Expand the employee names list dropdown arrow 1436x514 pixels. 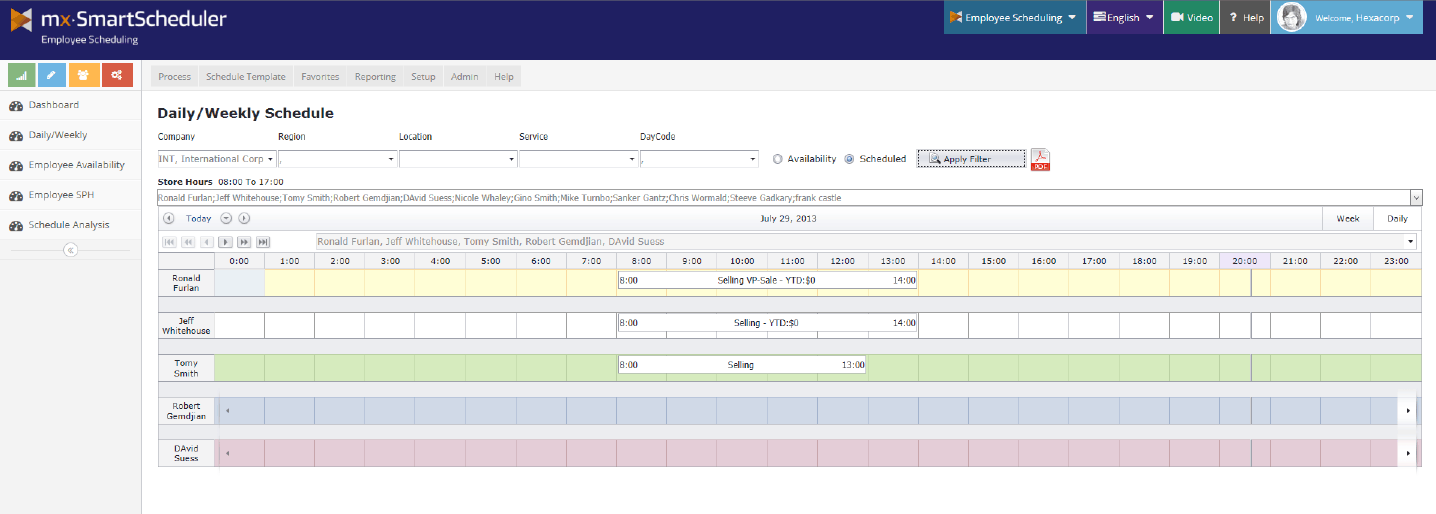(1415, 198)
